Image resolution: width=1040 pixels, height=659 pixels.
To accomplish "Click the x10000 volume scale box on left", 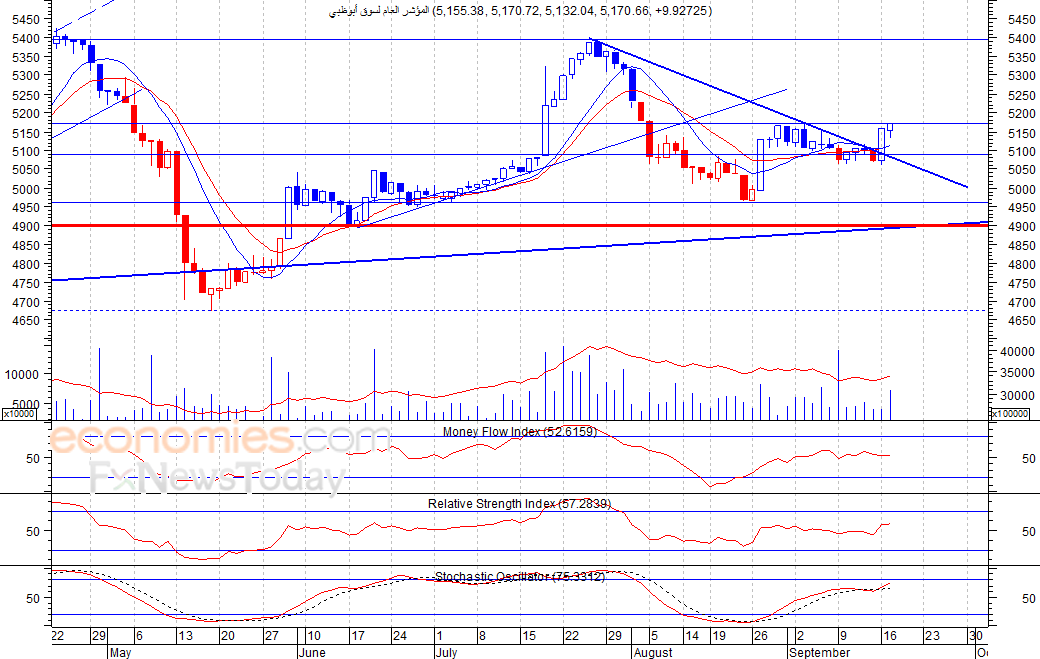I will [x=19, y=414].
